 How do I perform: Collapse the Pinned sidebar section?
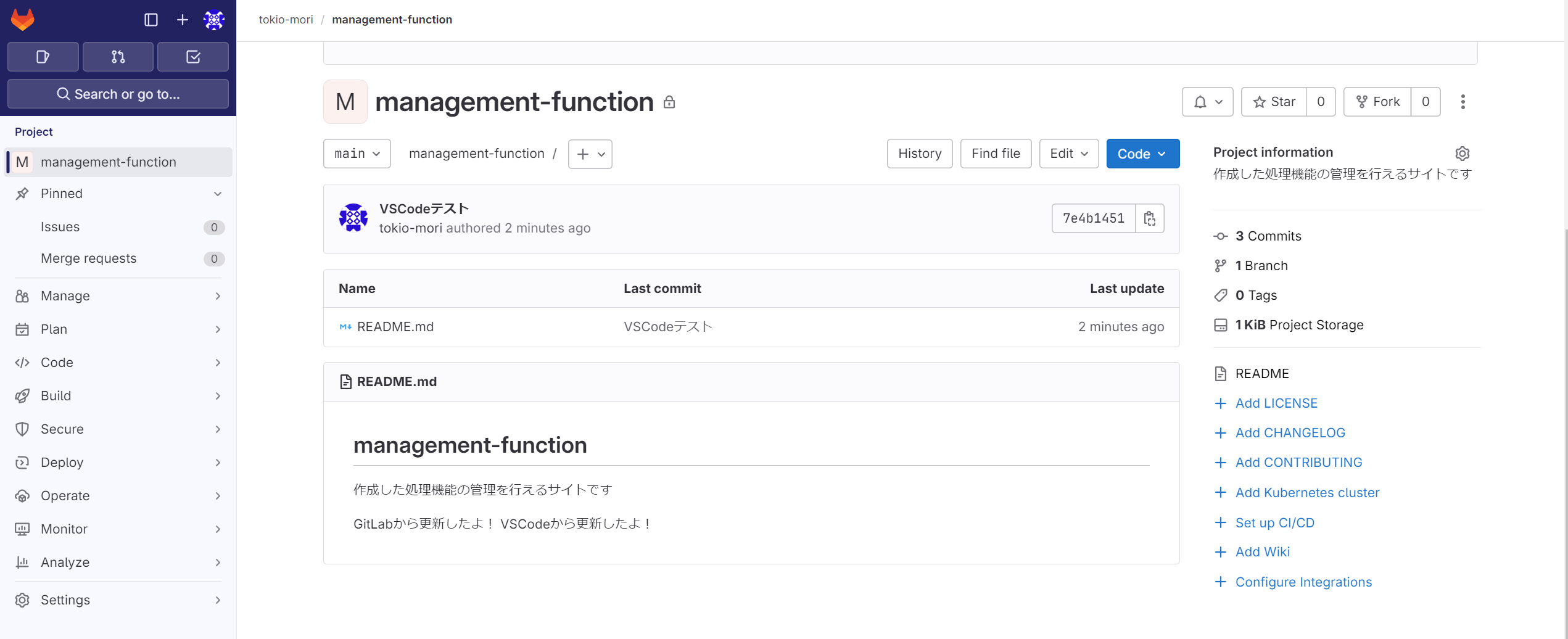pos(218,194)
